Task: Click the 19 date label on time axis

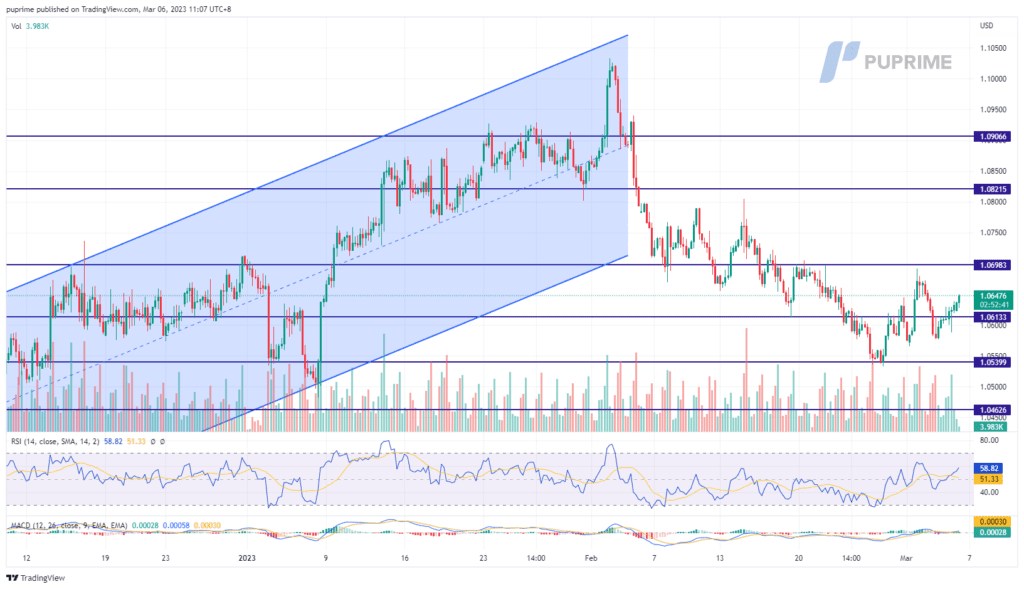Action: pos(105,558)
